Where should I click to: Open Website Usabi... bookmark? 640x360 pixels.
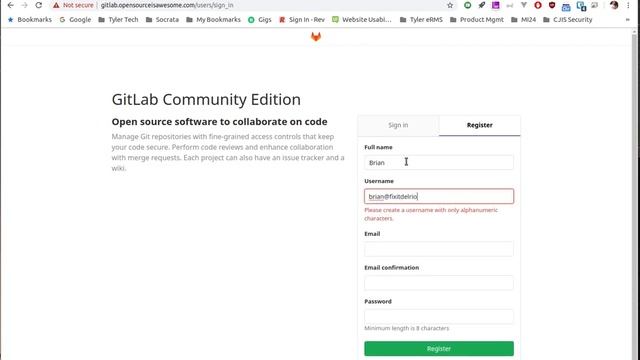(x=362, y=20)
